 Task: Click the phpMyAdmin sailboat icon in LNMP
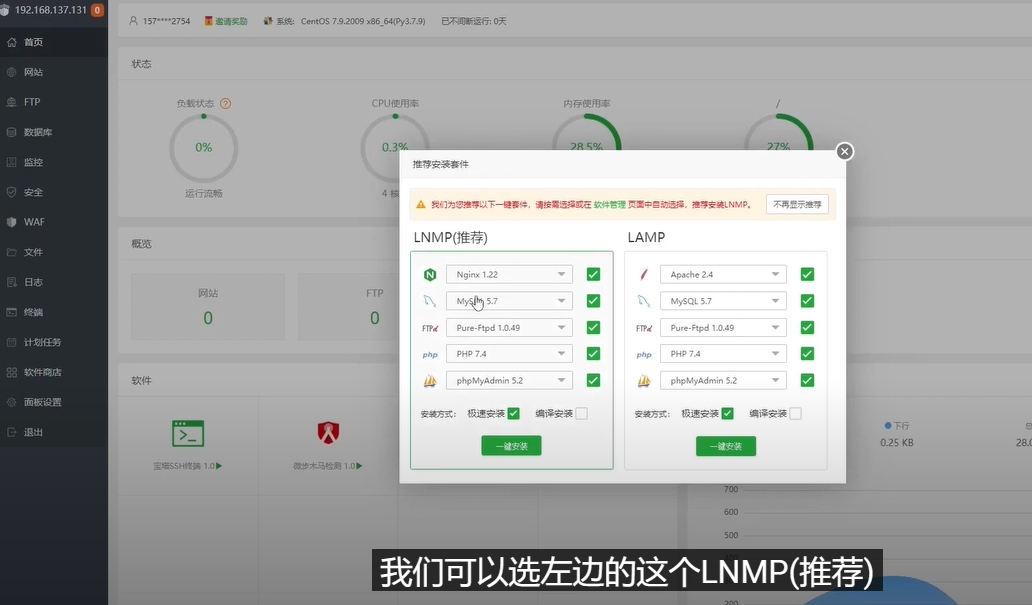[430, 381]
